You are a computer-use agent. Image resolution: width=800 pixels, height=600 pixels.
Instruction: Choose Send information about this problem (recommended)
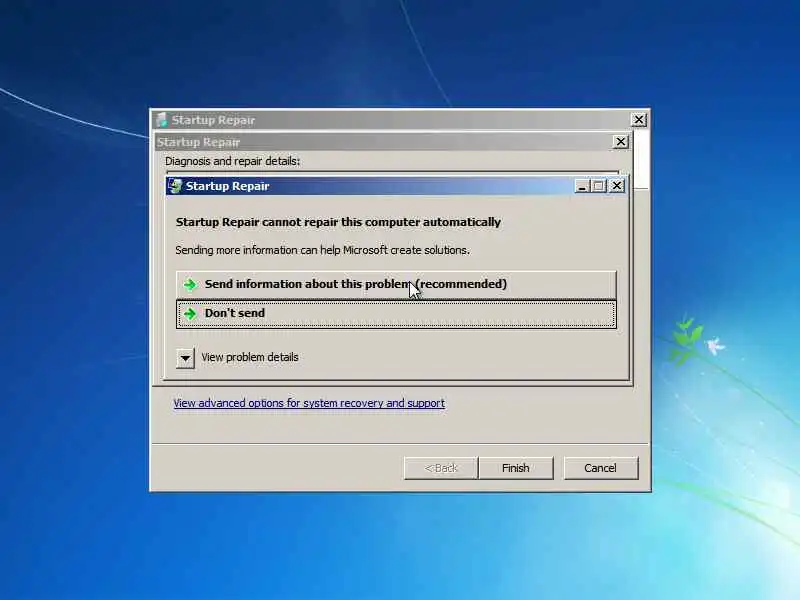pos(396,284)
